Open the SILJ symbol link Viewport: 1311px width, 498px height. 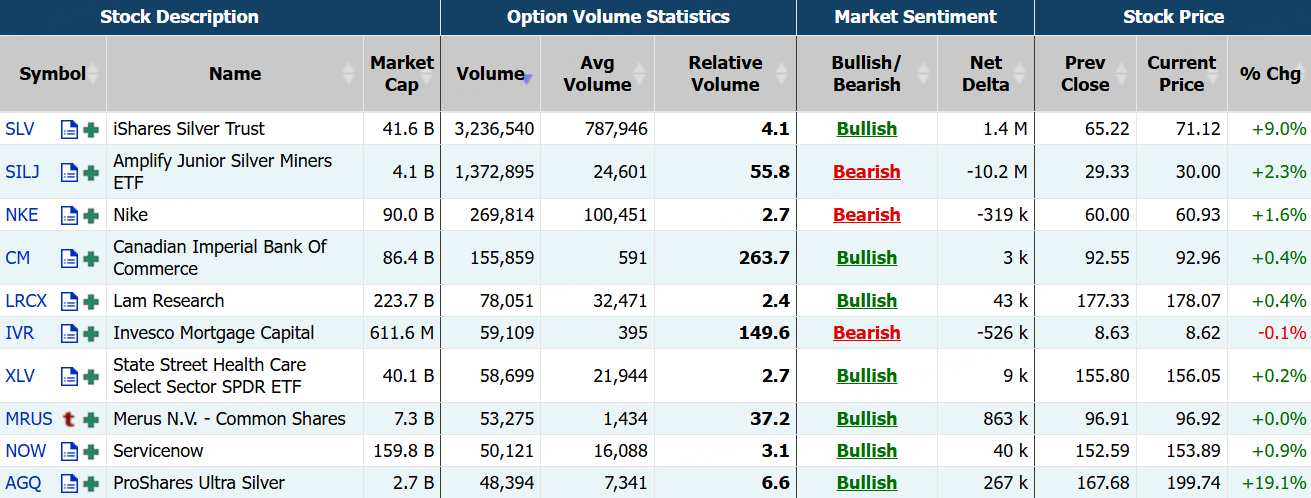[x=23, y=172]
